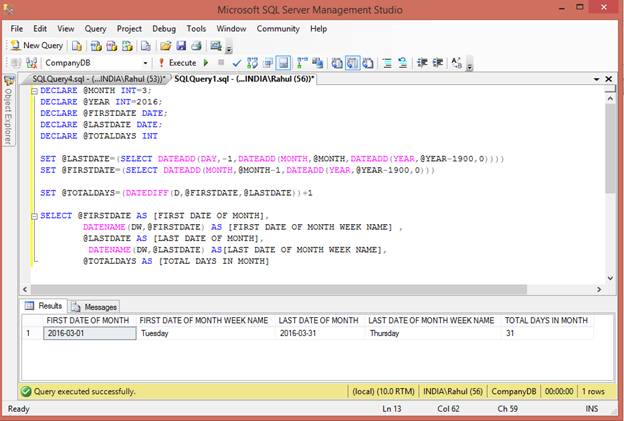Show the Messages tab

94,307
